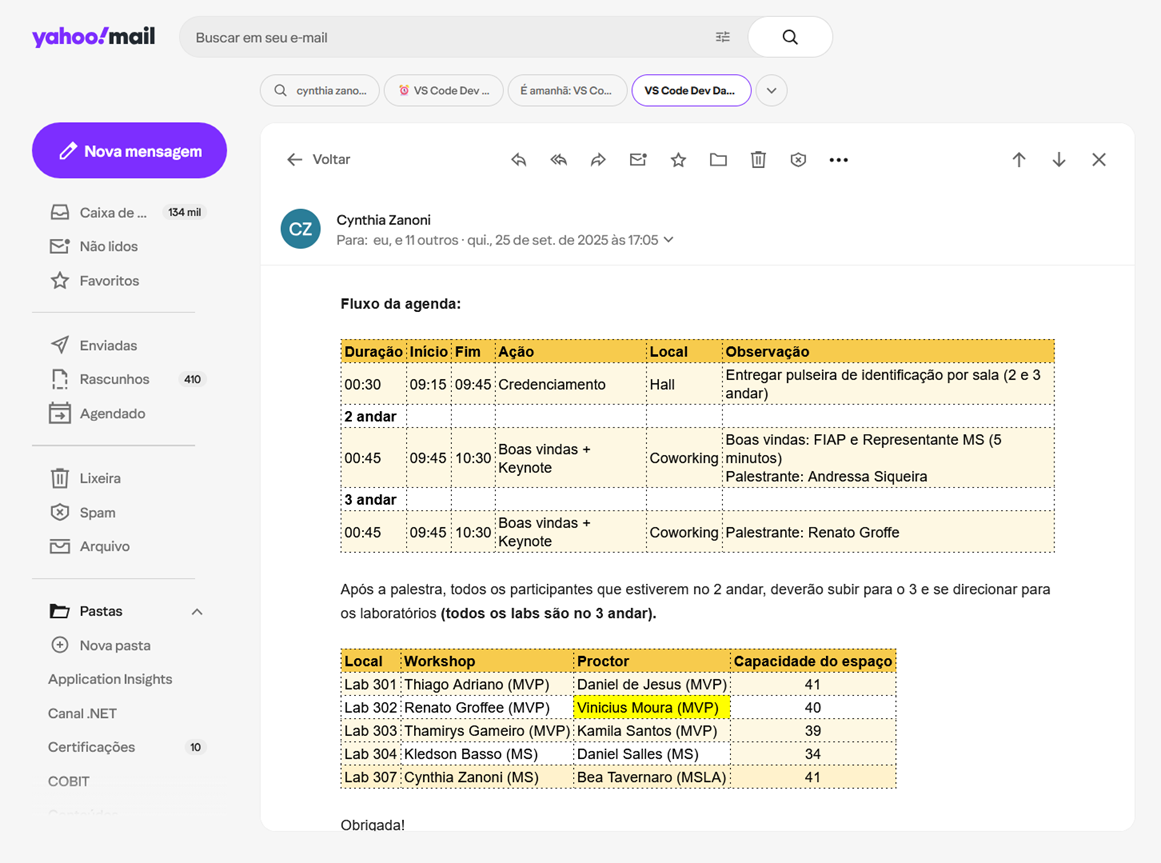
Task: Move message to a folder icon
Action: pyautogui.click(x=718, y=160)
